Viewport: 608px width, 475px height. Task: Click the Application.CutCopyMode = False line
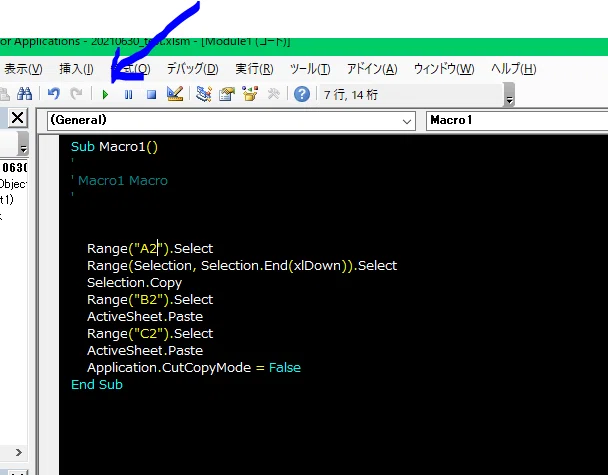(x=194, y=368)
